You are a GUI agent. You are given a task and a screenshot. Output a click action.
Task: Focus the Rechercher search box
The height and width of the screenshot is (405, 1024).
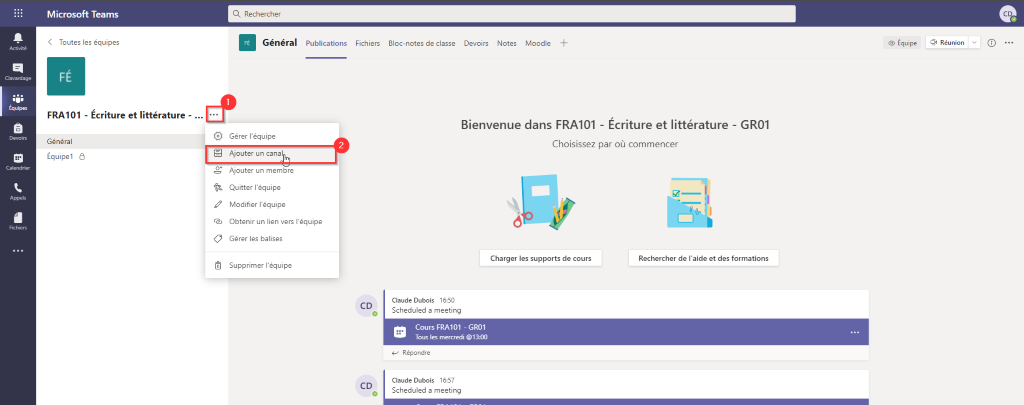tap(511, 14)
